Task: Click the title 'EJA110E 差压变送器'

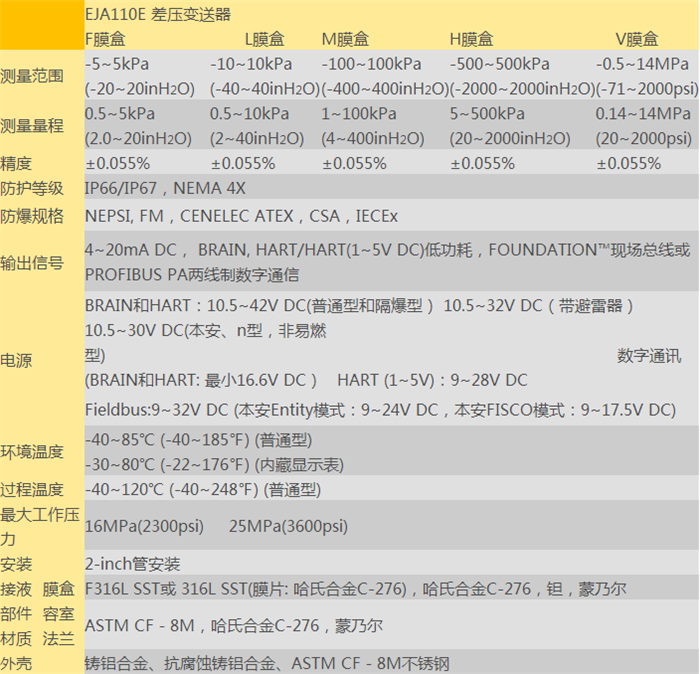Action: (158, 14)
